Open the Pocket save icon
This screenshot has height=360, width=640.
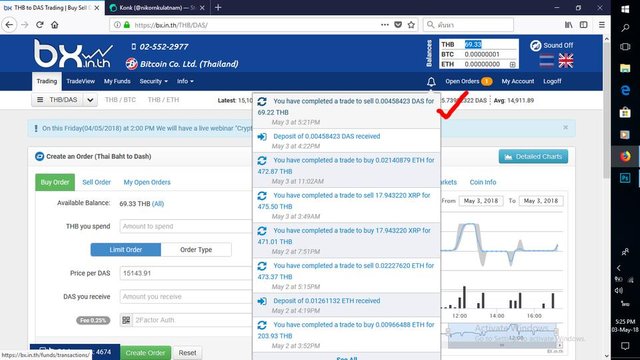pos(398,25)
